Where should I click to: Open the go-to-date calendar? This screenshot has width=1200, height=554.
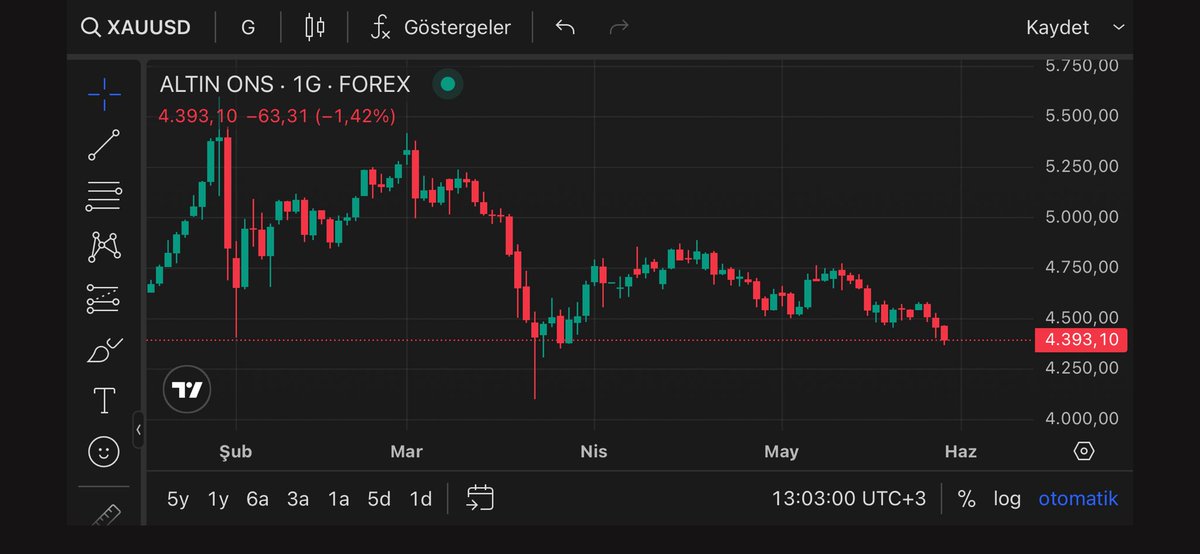pyautogui.click(x=480, y=498)
